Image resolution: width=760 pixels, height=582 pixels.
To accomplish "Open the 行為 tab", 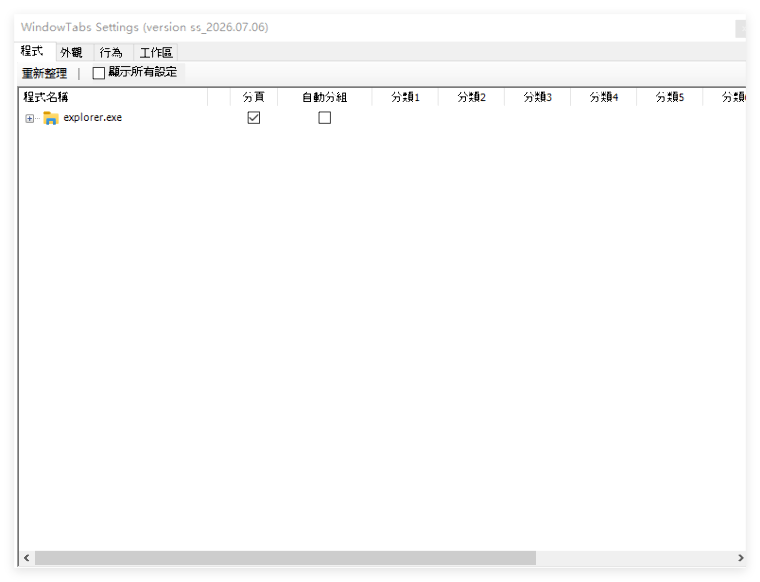I will [111, 52].
